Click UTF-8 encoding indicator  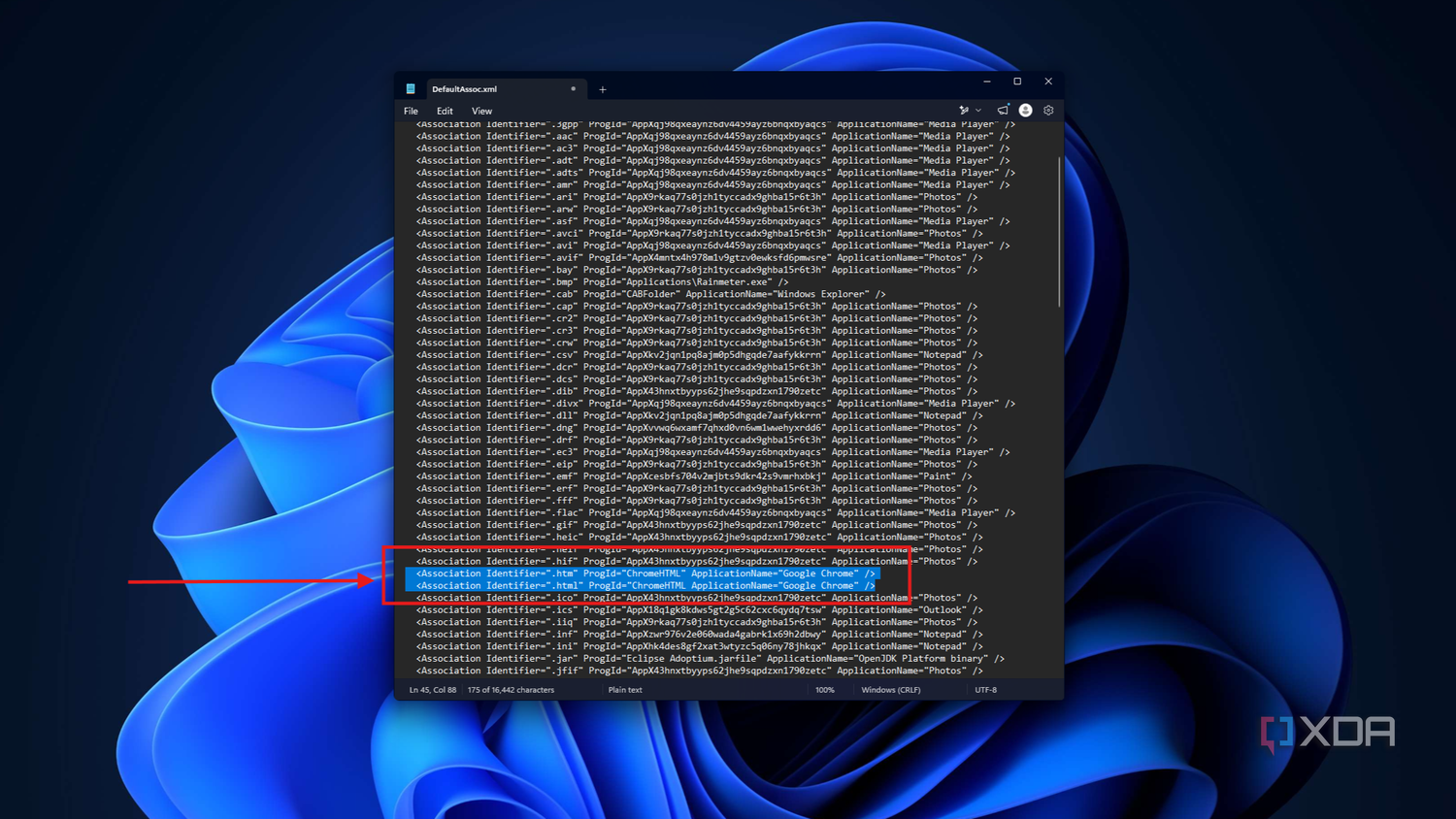pos(985,690)
